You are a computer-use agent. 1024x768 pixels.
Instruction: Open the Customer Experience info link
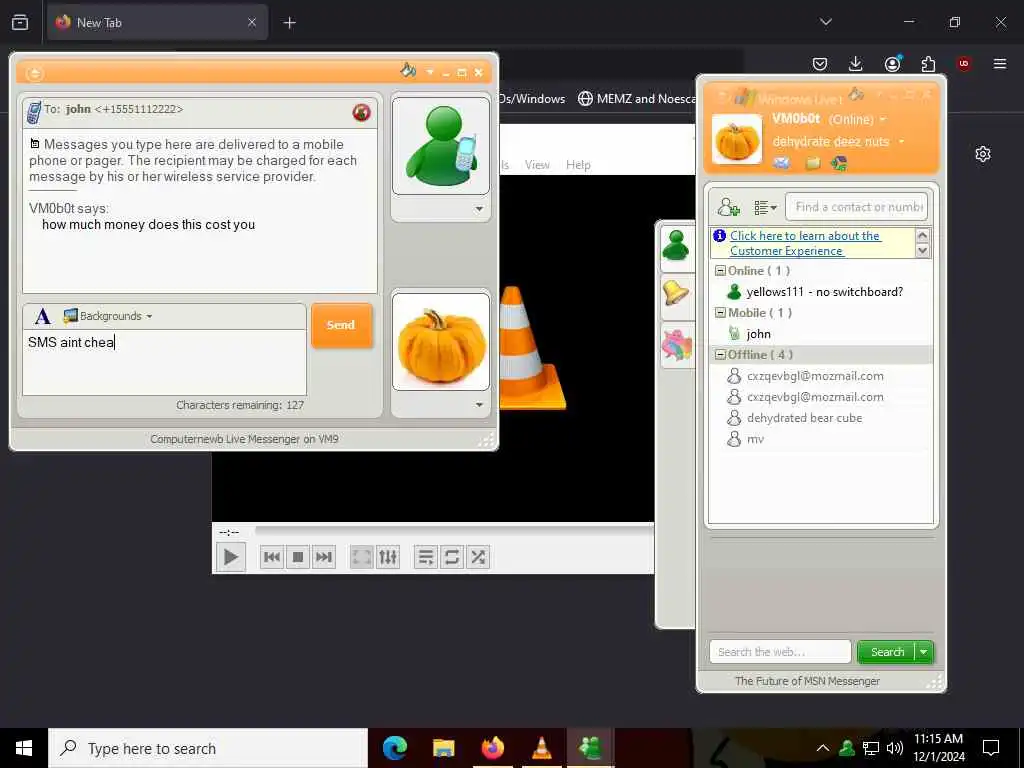pyautogui.click(x=805, y=243)
